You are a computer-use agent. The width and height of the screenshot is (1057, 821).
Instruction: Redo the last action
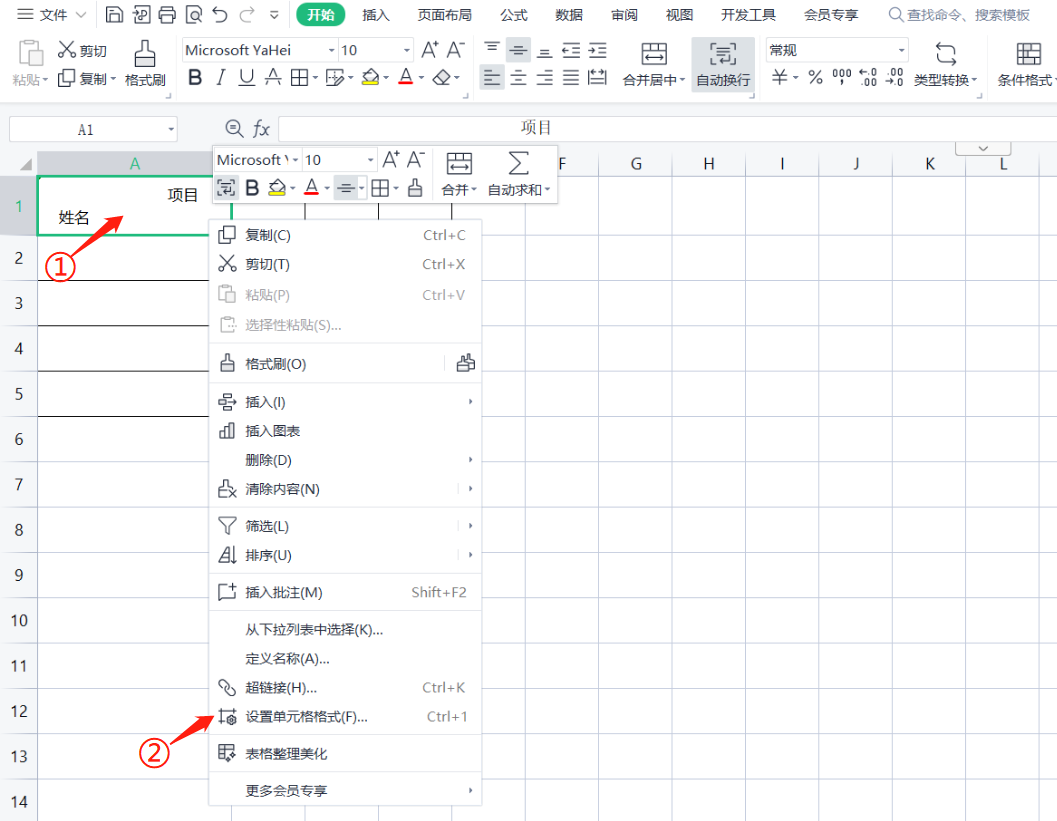(x=247, y=14)
